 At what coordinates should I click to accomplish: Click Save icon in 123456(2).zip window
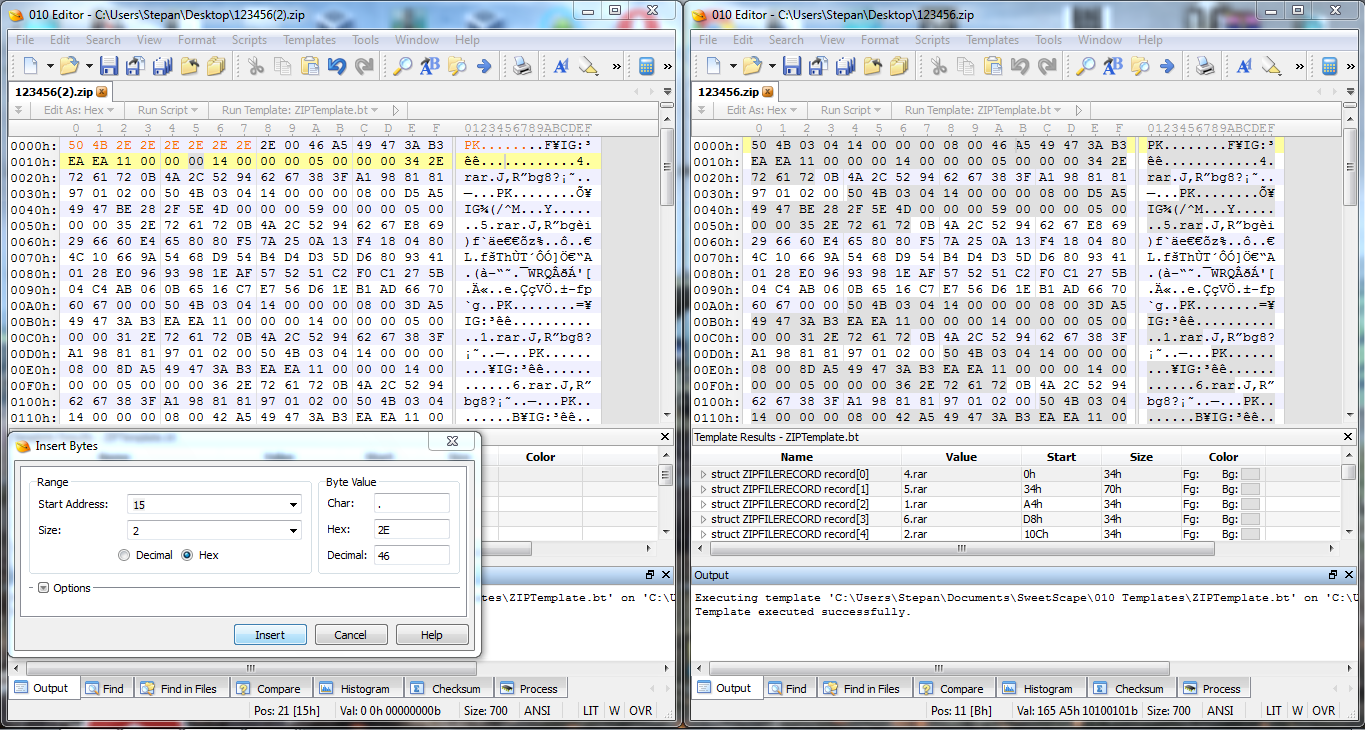click(108, 67)
